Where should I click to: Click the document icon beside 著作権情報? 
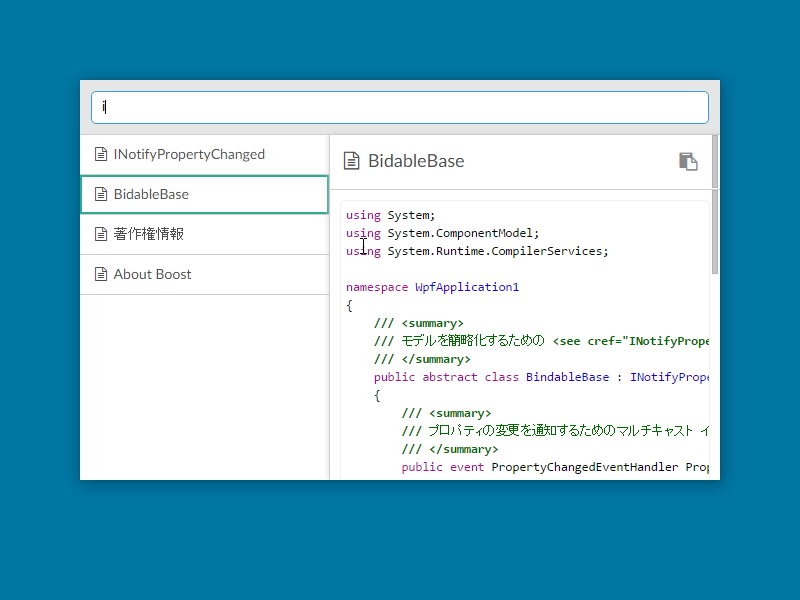[101, 234]
